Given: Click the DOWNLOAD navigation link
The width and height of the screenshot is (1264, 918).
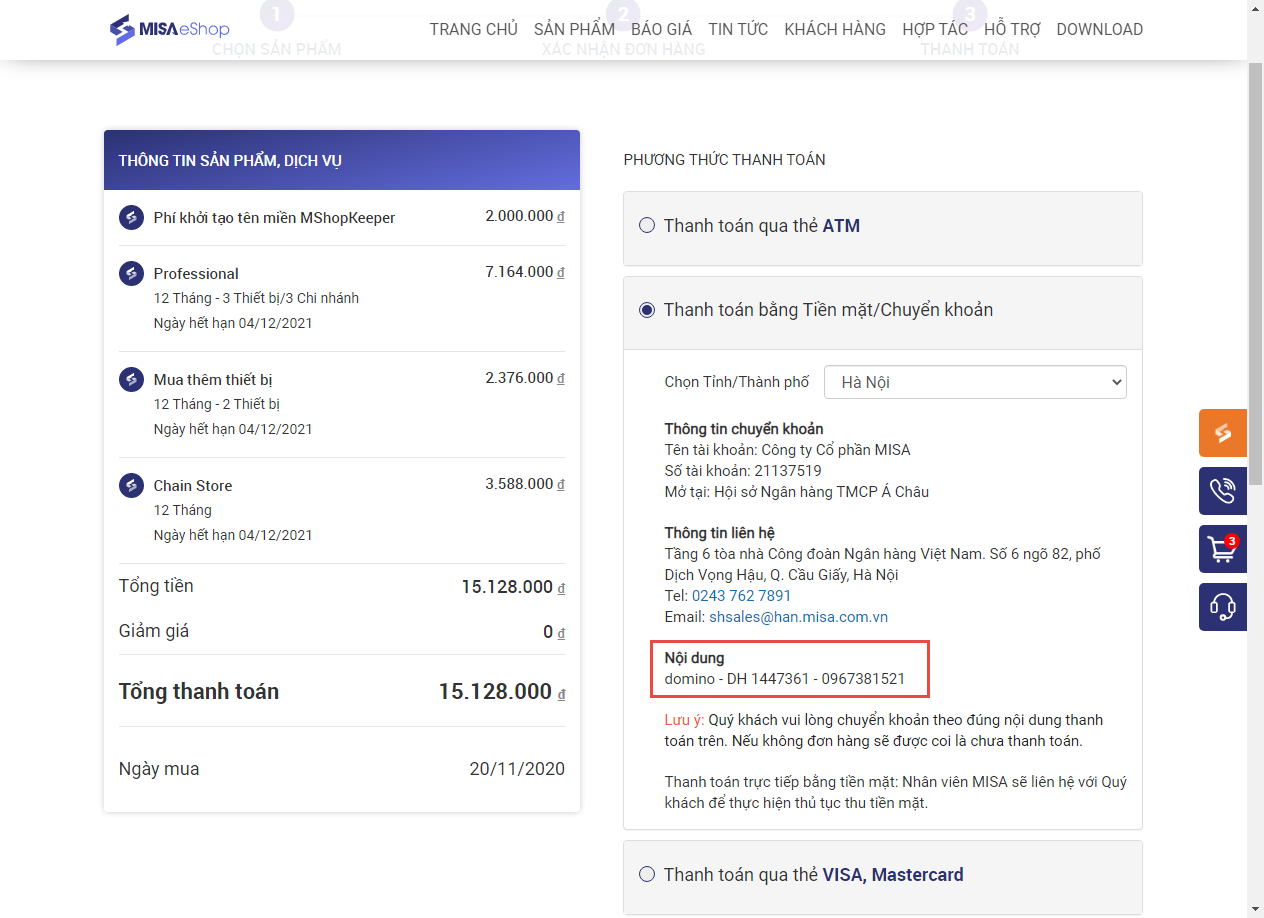Looking at the screenshot, I should [1099, 30].
